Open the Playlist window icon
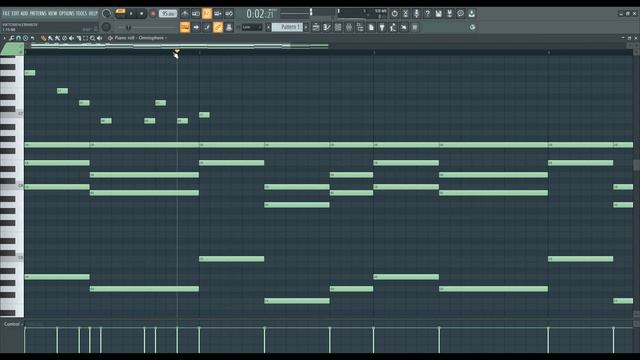Viewport: 640px width, 360px height. pyautogui.click(x=316, y=27)
